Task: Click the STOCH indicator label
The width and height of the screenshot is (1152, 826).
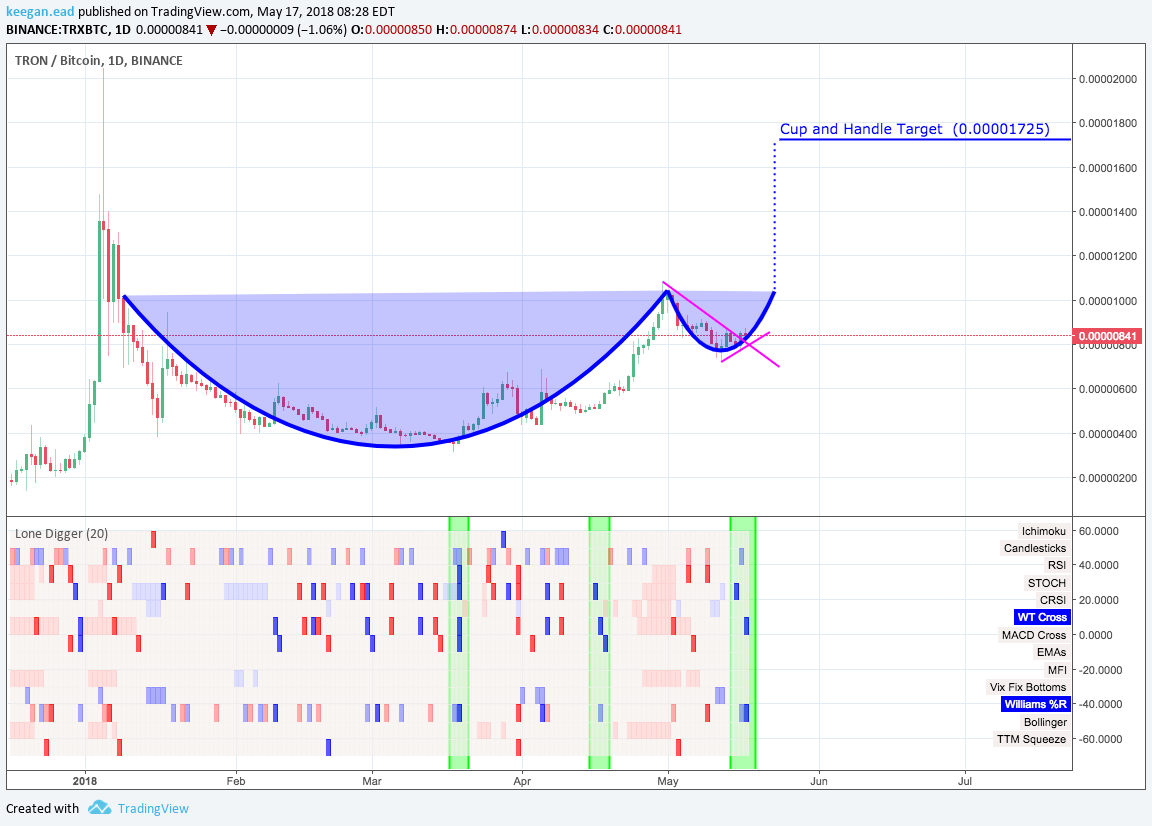Action: click(1046, 583)
